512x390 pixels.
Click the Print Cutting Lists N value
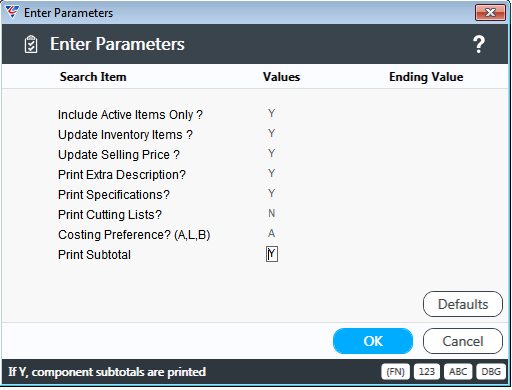[x=271, y=213]
